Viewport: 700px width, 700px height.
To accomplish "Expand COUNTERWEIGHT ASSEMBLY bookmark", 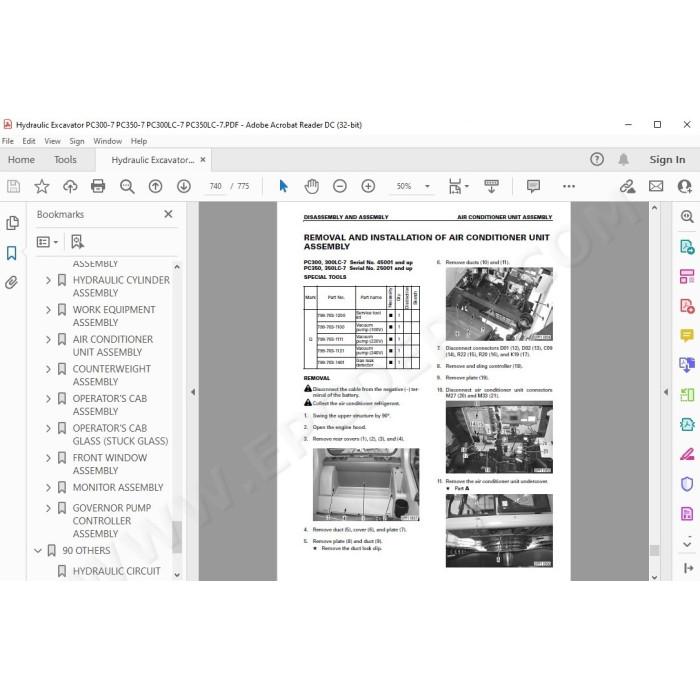I will [x=48, y=369].
